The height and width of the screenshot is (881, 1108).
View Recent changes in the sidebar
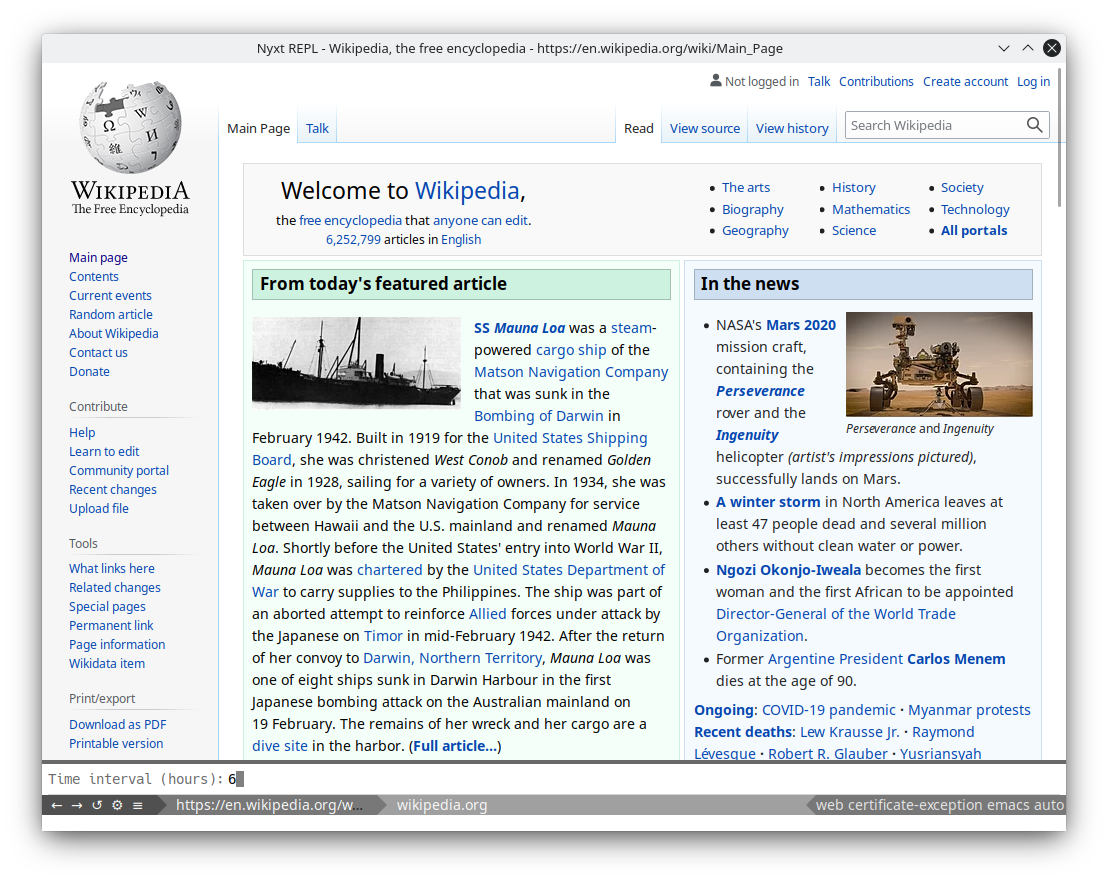(x=113, y=490)
